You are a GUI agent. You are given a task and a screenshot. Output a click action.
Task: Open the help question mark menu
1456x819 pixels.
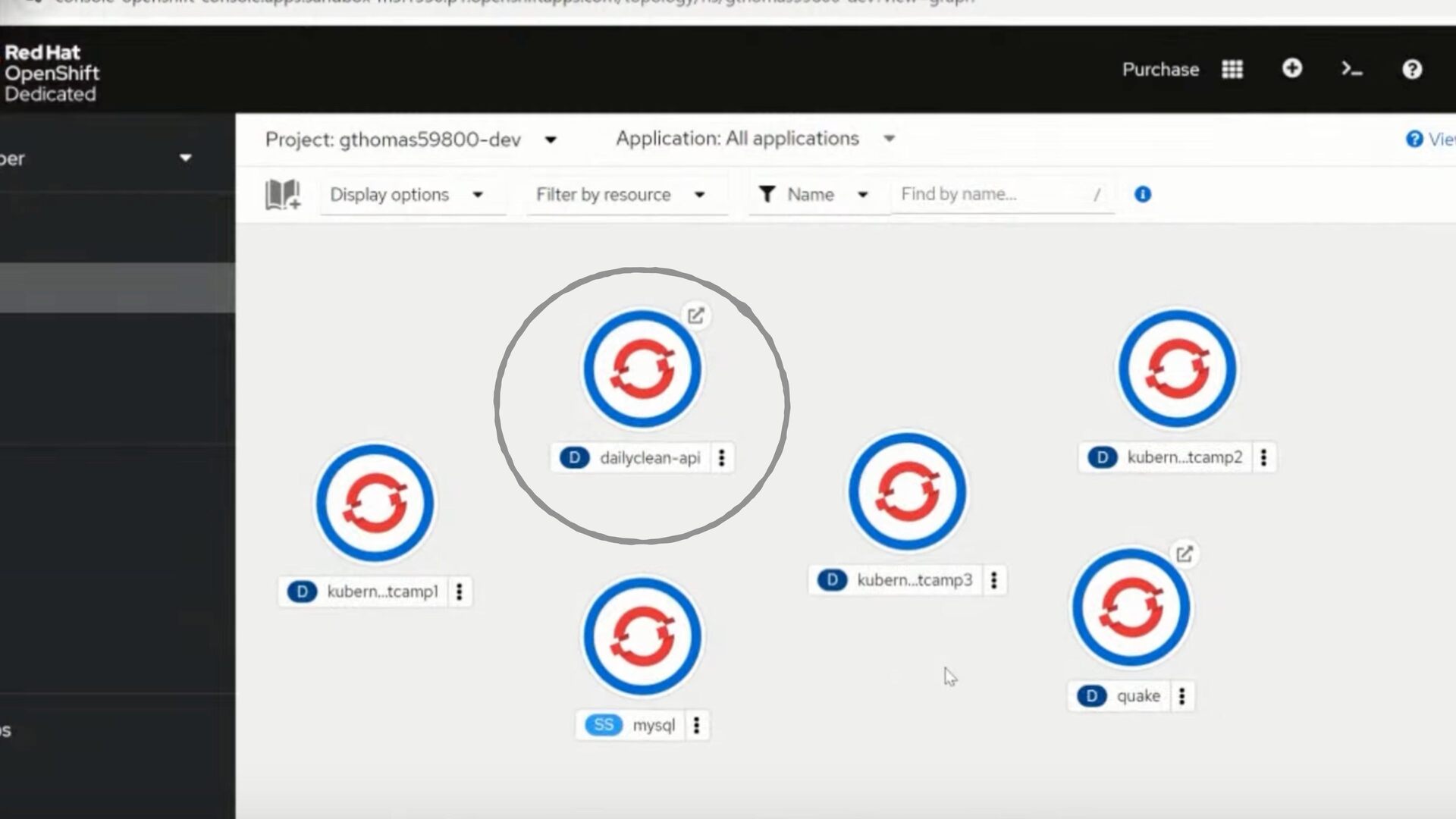(1412, 69)
